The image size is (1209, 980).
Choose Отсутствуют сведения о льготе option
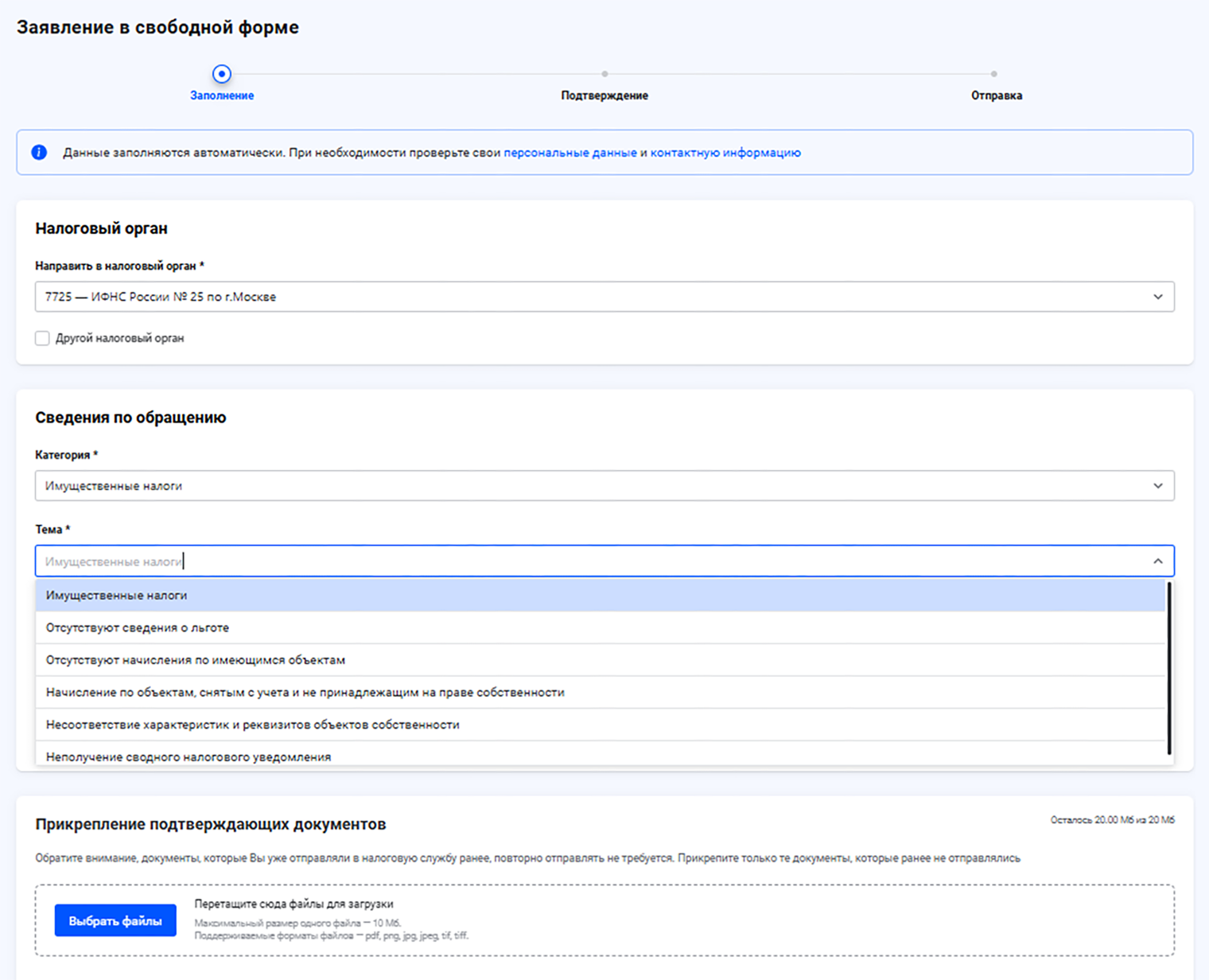coord(138,628)
